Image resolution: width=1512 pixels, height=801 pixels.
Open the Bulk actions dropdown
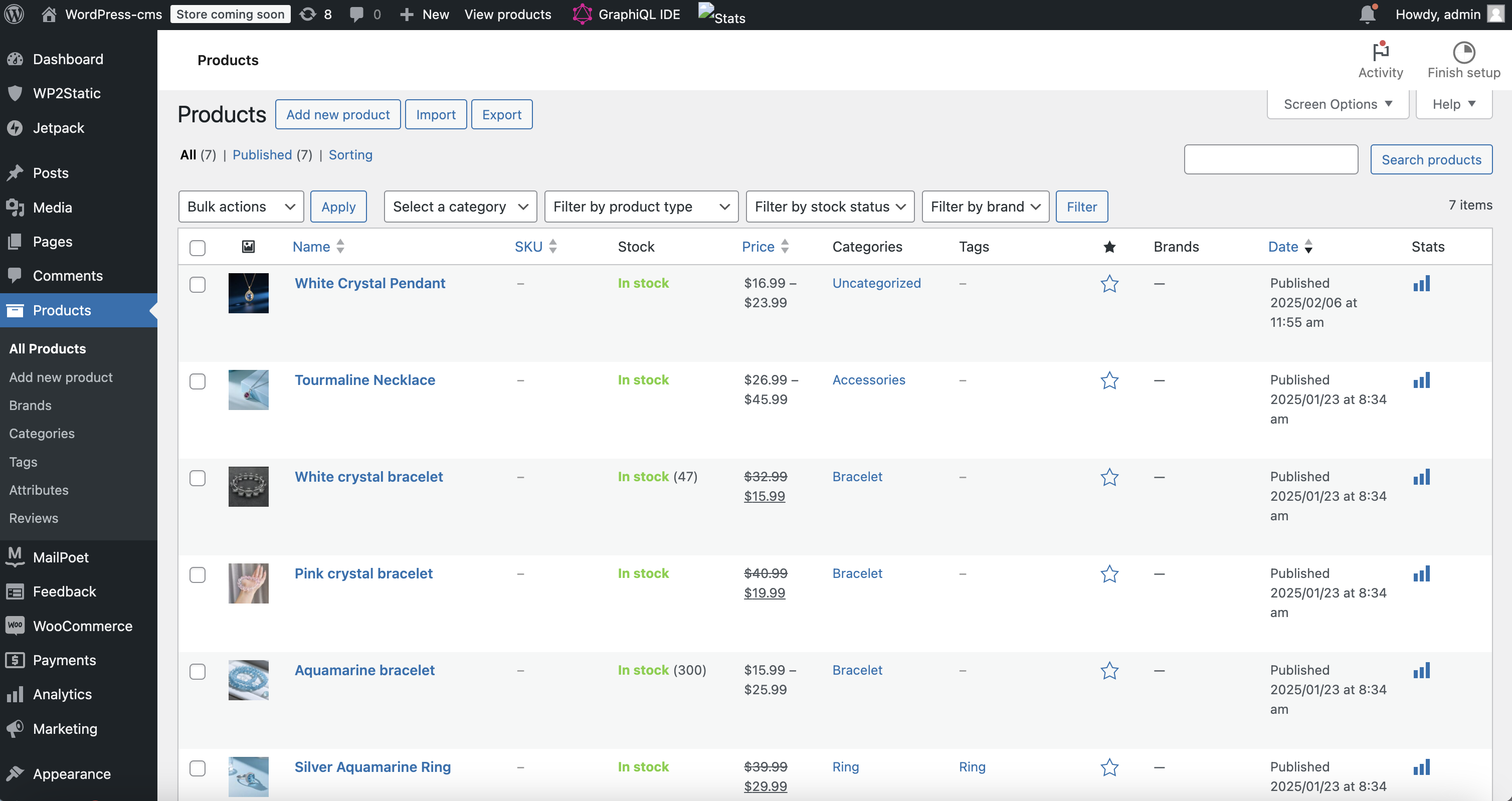point(241,206)
